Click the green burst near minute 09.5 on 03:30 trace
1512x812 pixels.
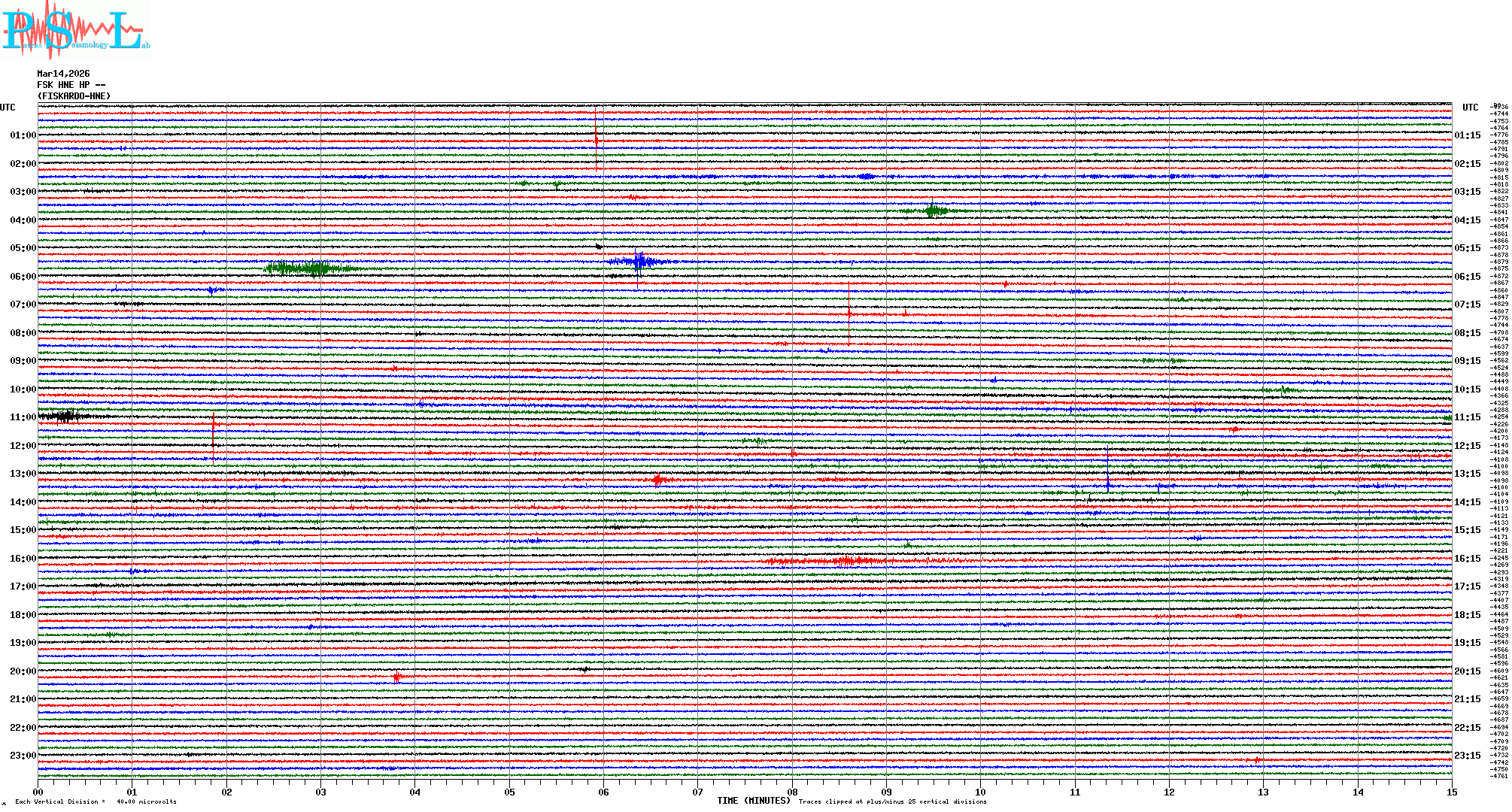[933, 211]
